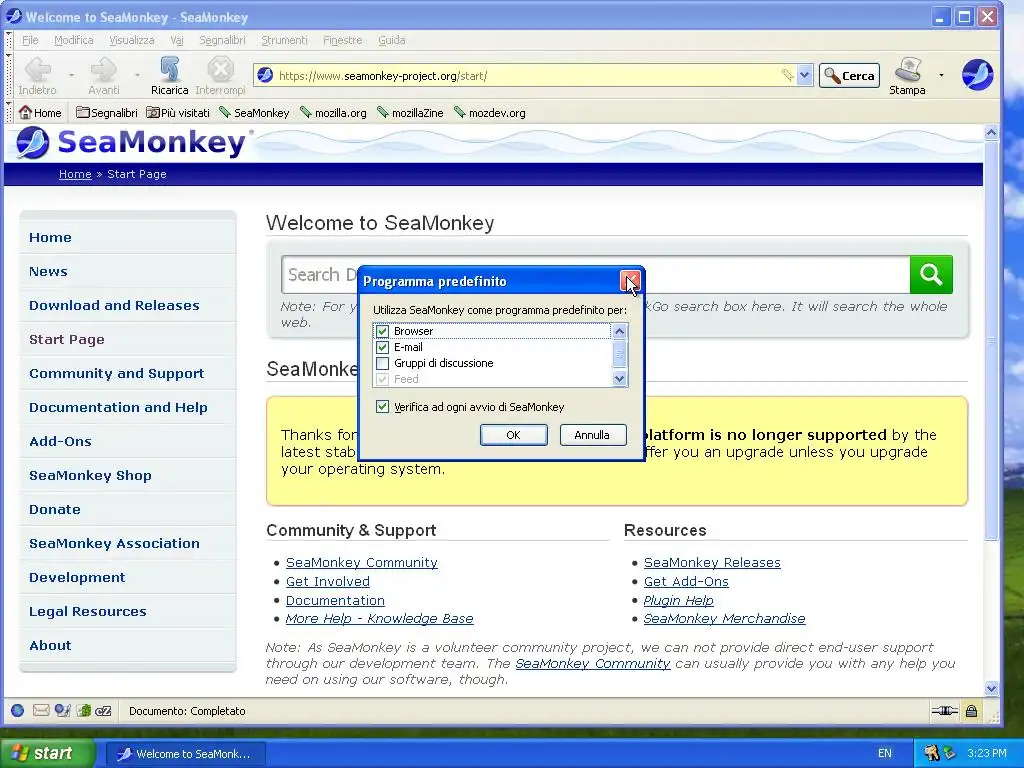Screen dimensions: 1024x768
Task: Close Programma predefinito dialog with X
Action: pos(630,281)
